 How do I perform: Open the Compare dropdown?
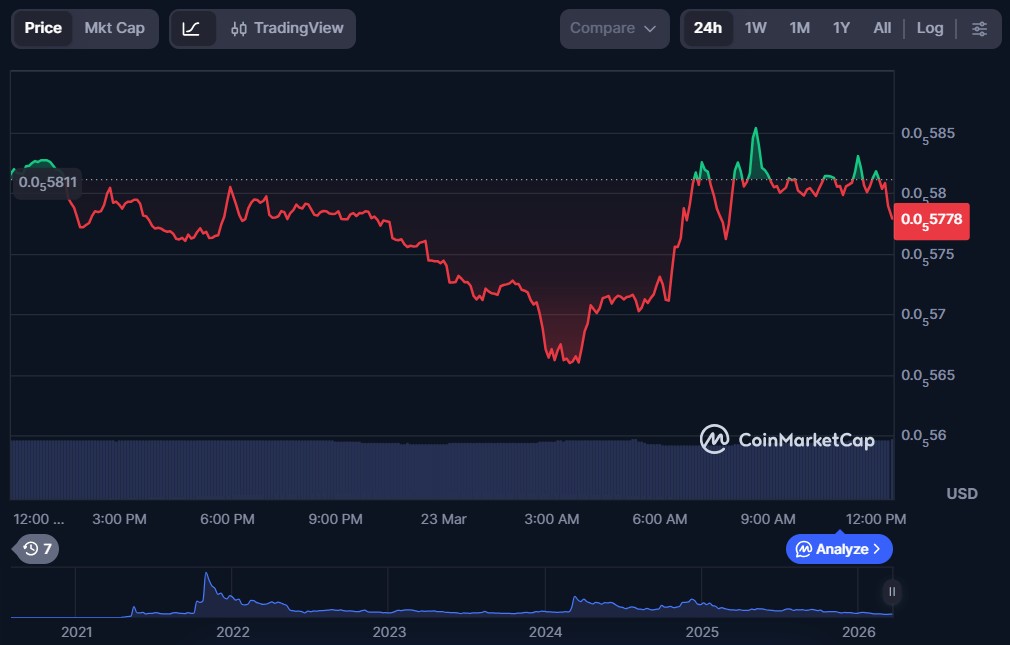pyautogui.click(x=614, y=29)
